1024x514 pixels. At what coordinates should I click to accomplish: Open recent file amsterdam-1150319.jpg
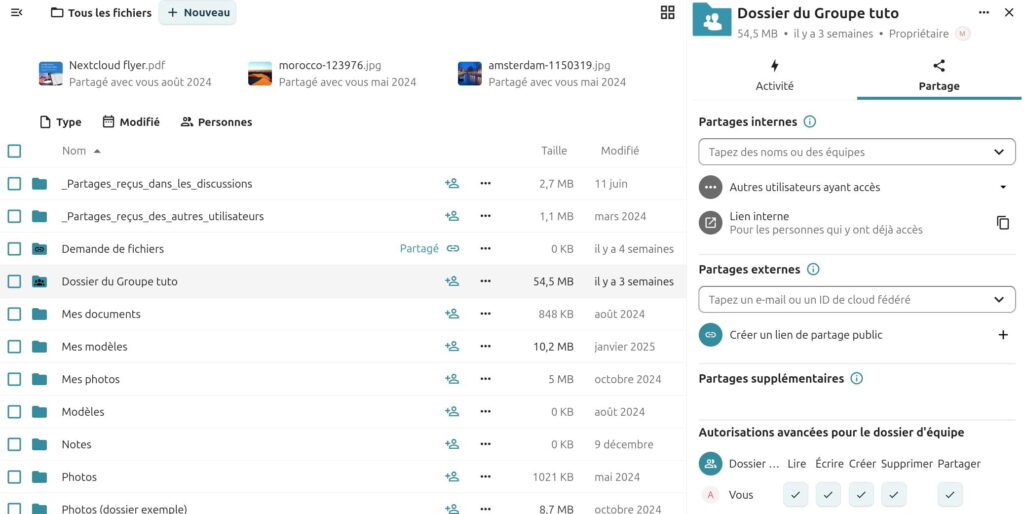[542, 73]
